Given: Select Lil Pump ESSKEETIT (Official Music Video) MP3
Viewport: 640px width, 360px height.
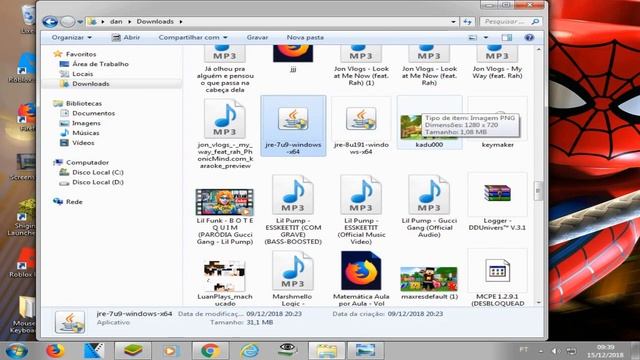Looking at the screenshot, I should point(361,210).
